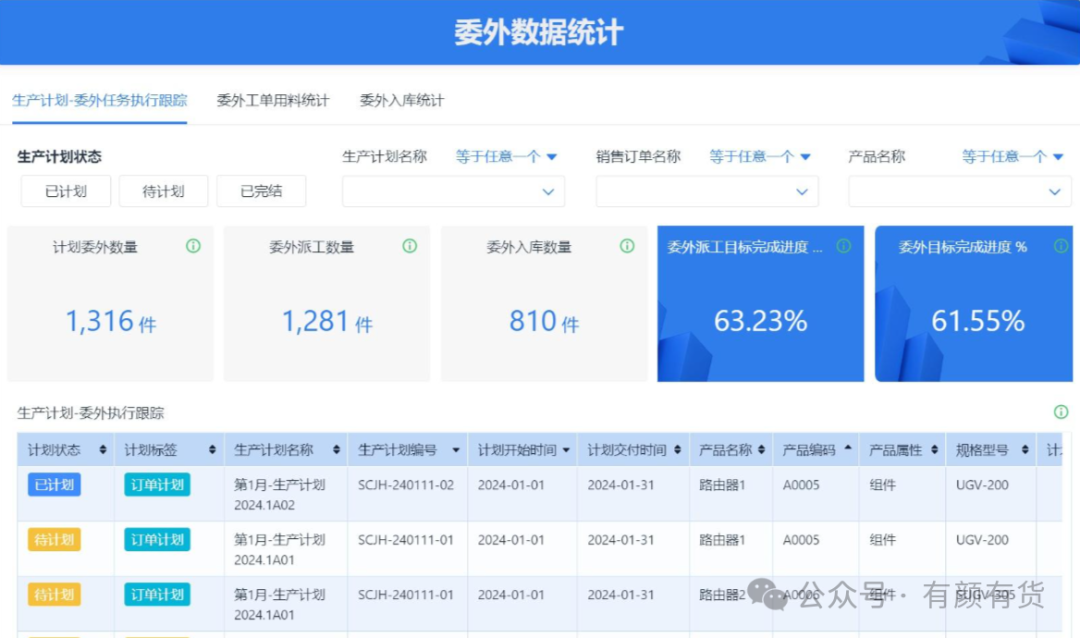Click 订单计划 tag in second table row
The image size is (1080, 638).
point(157,540)
